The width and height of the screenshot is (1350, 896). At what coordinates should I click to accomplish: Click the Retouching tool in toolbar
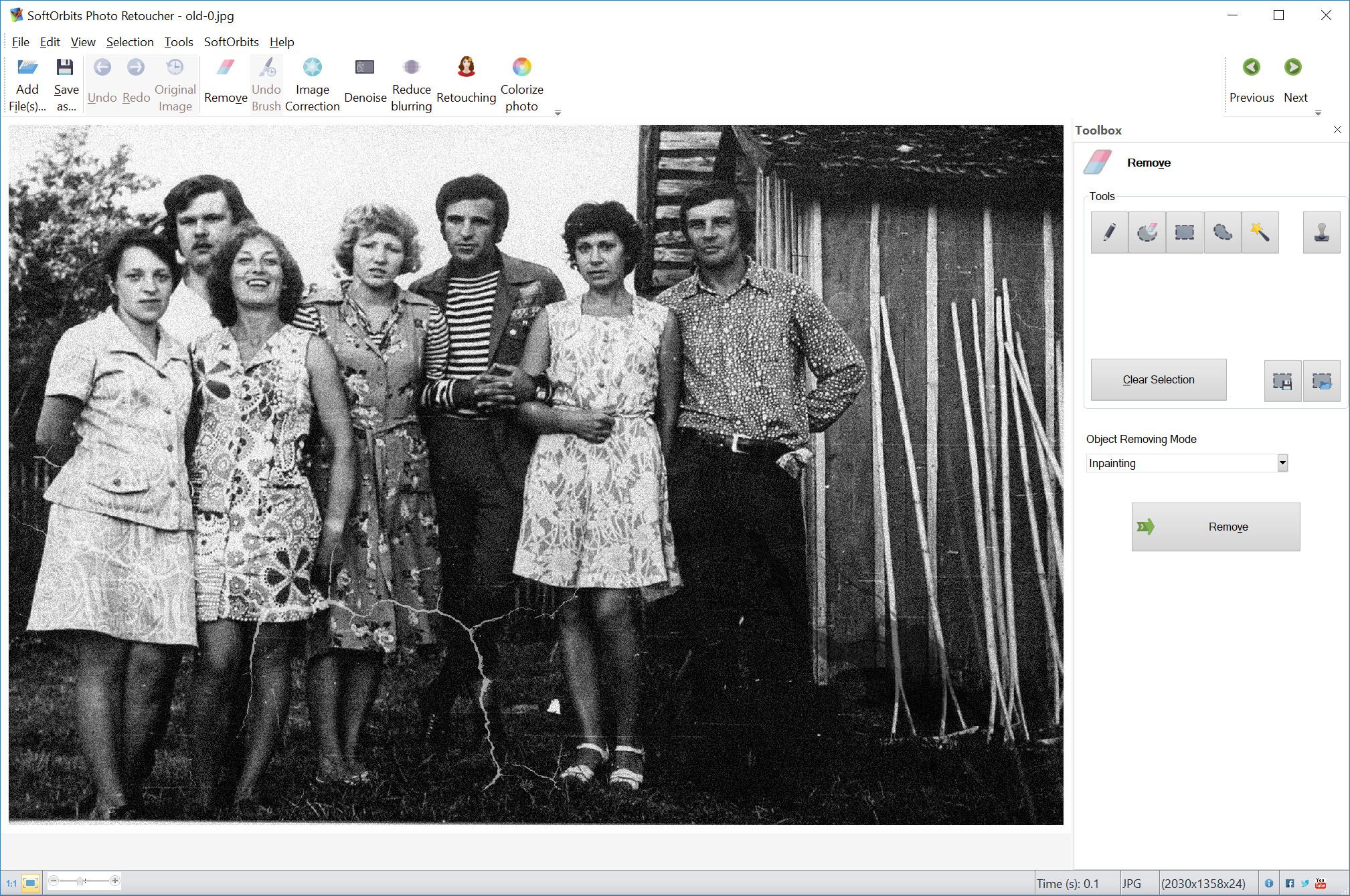click(465, 78)
